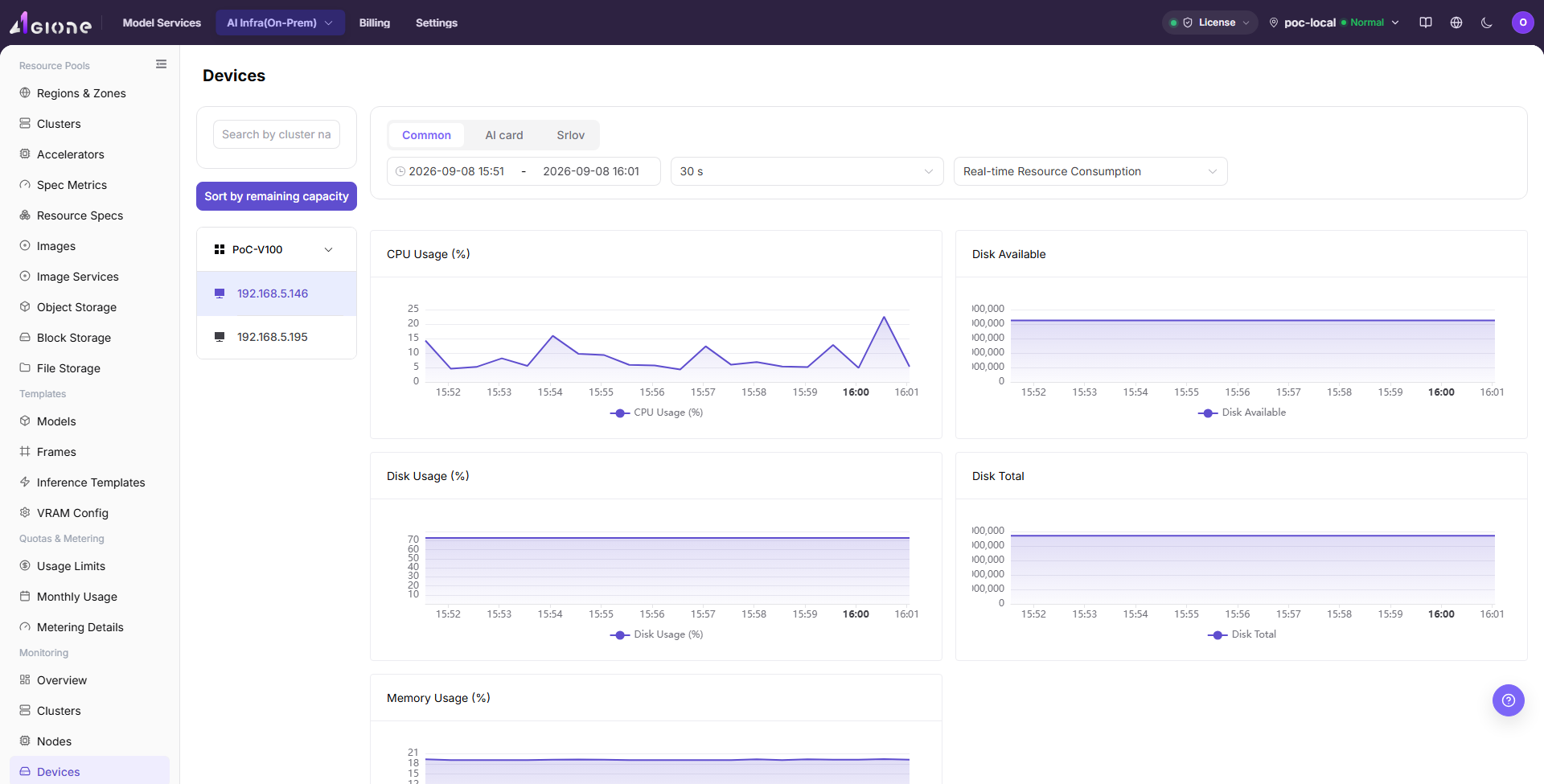Click the Devices page heading
1544x784 pixels.
234,76
